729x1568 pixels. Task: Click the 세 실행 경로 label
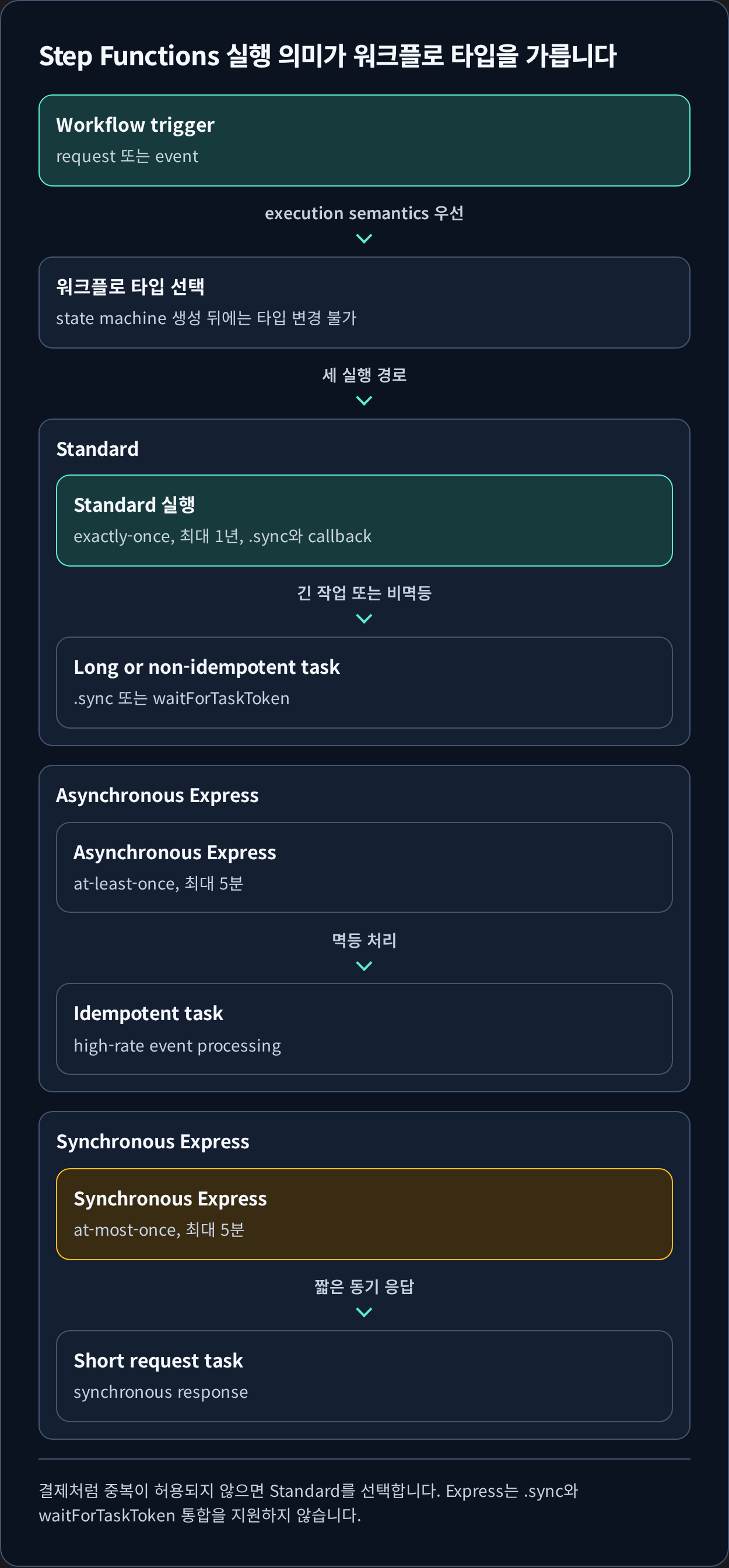pyautogui.click(x=364, y=375)
